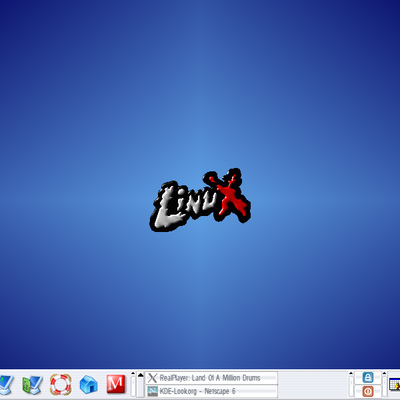The height and width of the screenshot is (400, 400).
Task: Switch to KDE-Look.org Netscape 6 window
Action: 212,391
